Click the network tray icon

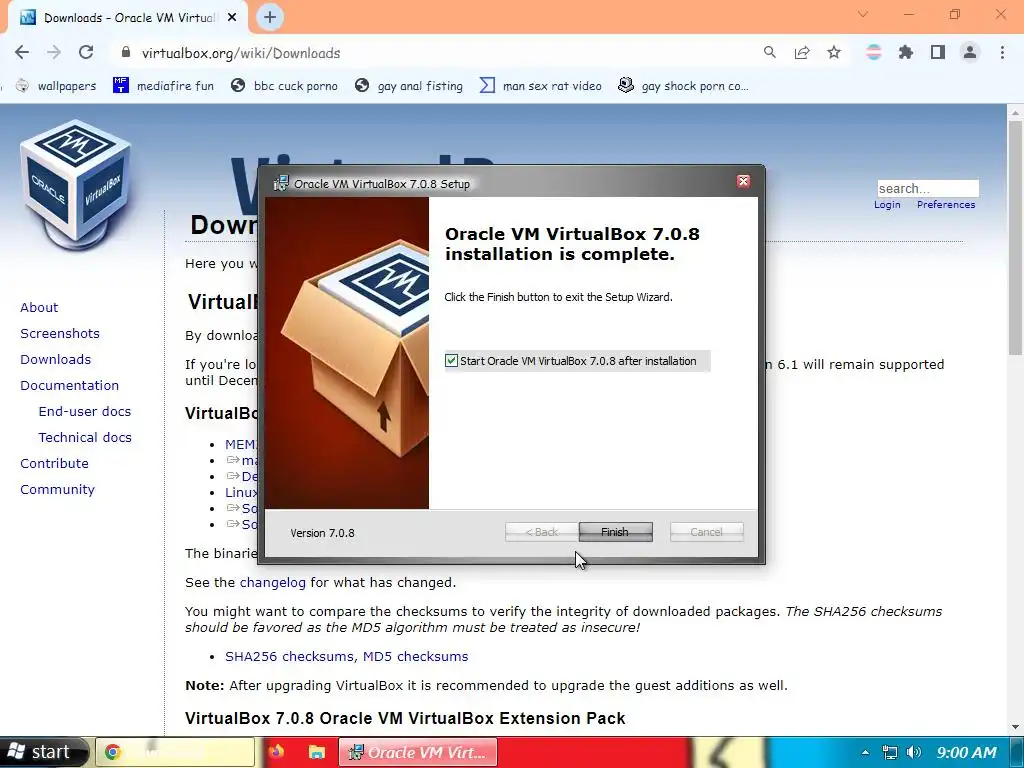click(x=889, y=752)
